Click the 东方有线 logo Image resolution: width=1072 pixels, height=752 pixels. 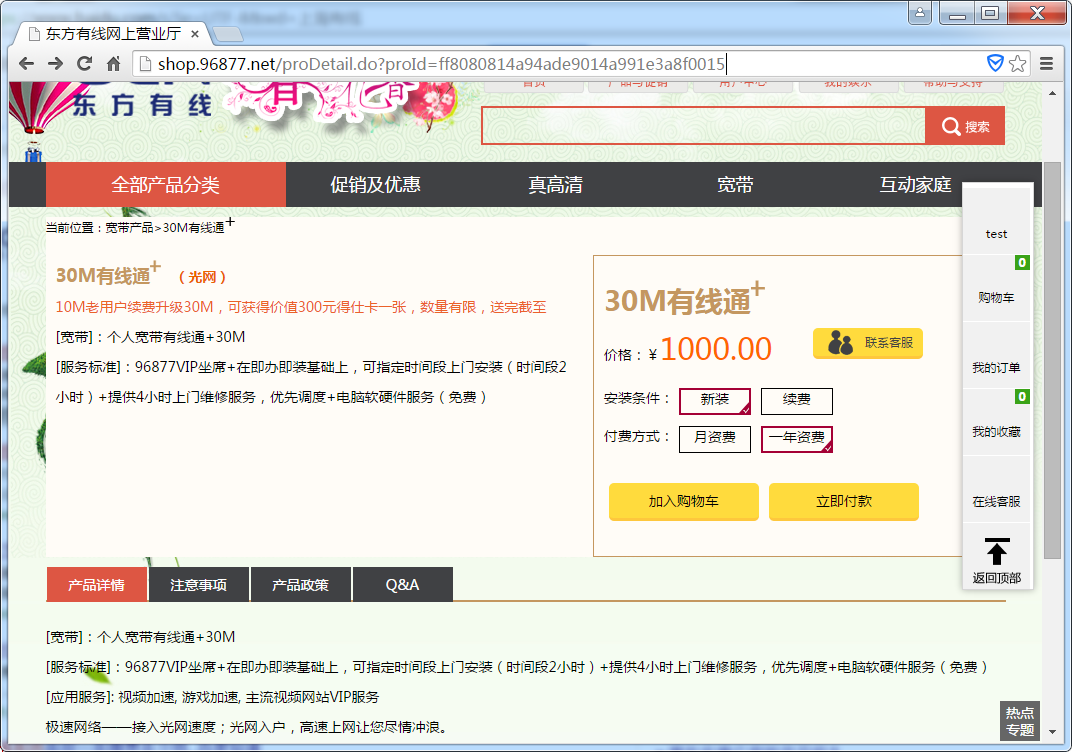coord(142,105)
